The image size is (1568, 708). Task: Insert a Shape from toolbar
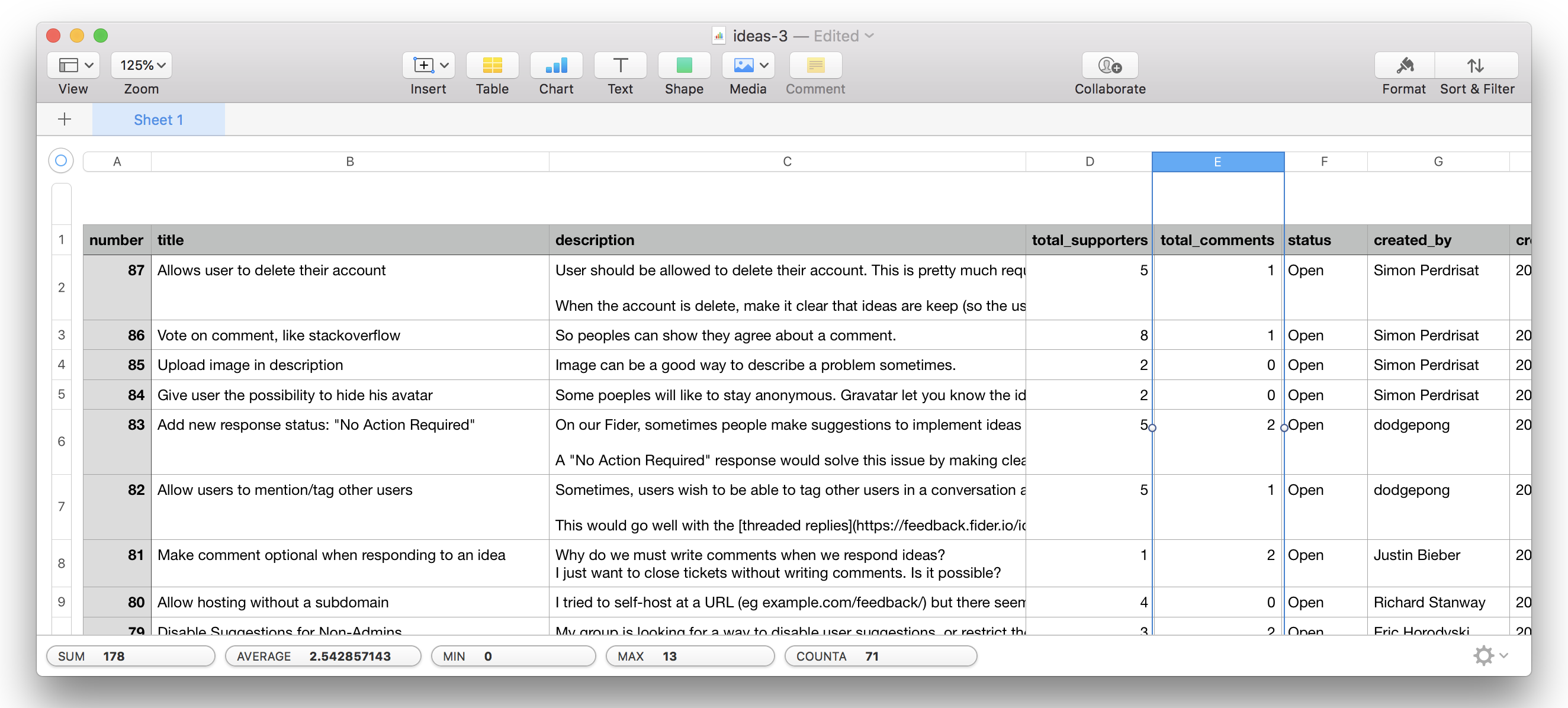(x=683, y=65)
